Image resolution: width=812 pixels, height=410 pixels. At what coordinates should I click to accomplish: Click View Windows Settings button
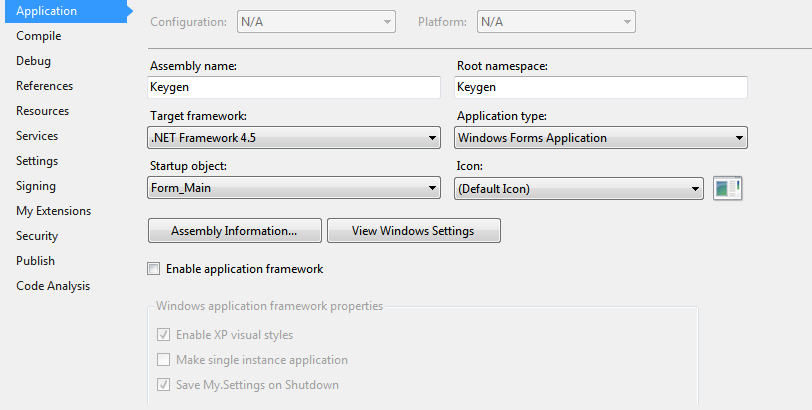413,231
